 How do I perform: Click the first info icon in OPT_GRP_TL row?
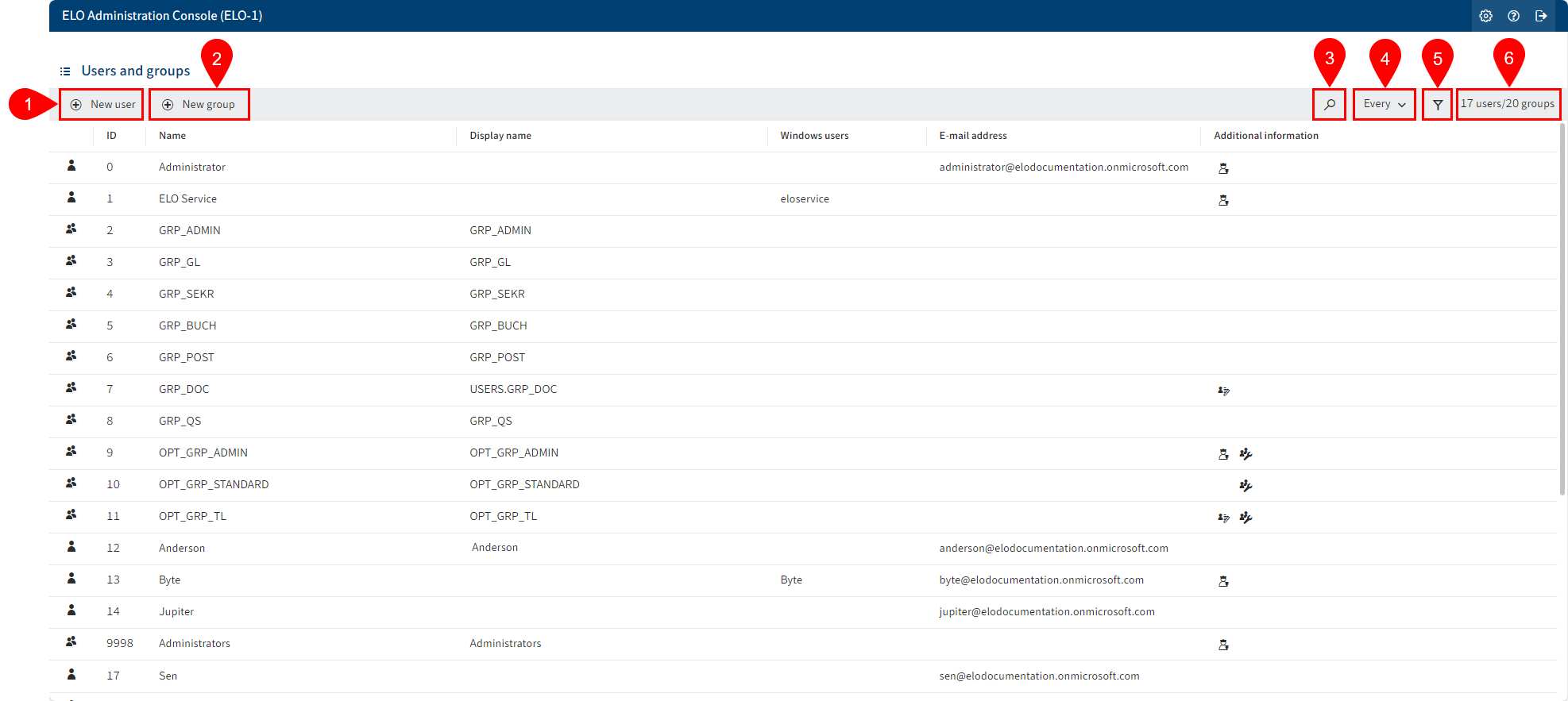(x=1223, y=518)
